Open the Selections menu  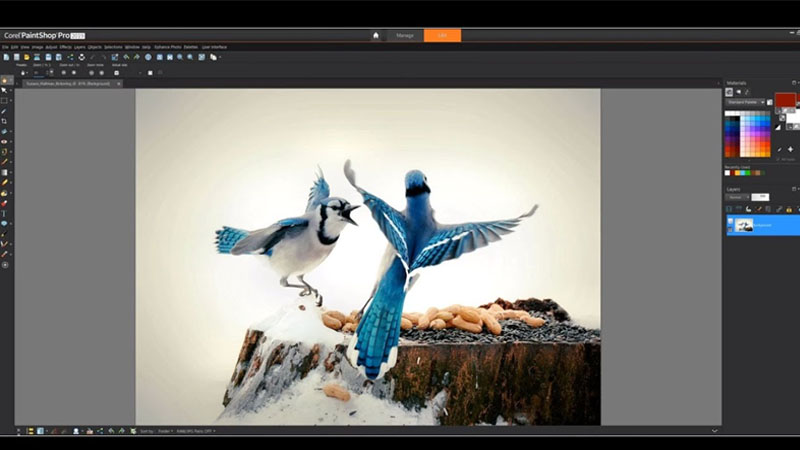113,47
